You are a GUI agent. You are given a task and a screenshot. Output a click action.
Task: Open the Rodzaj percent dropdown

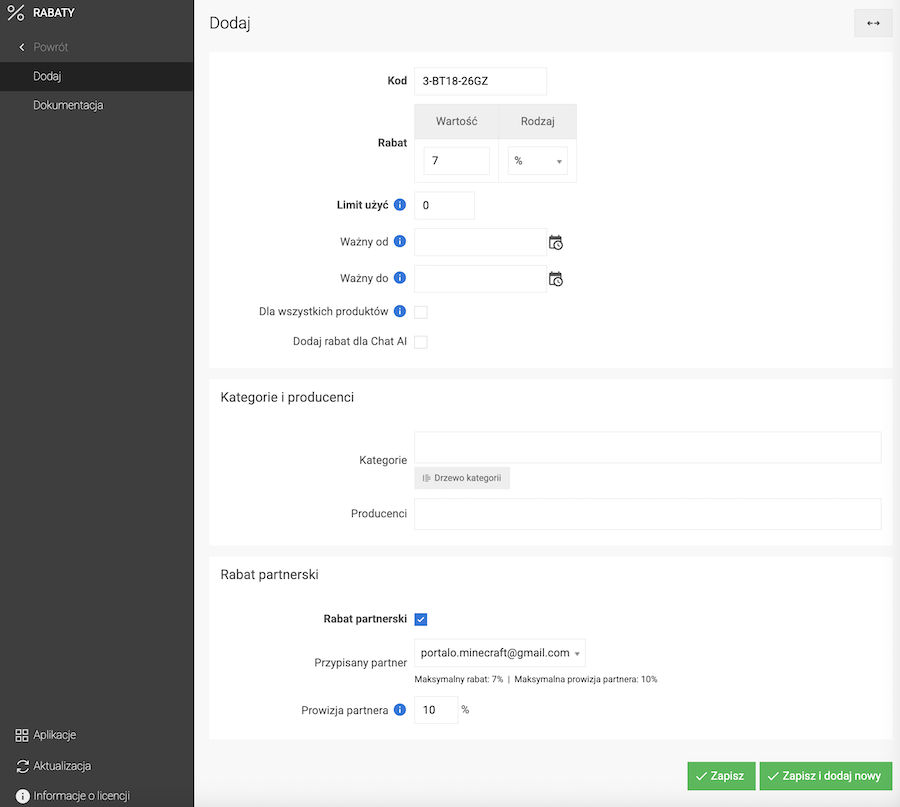point(537,161)
